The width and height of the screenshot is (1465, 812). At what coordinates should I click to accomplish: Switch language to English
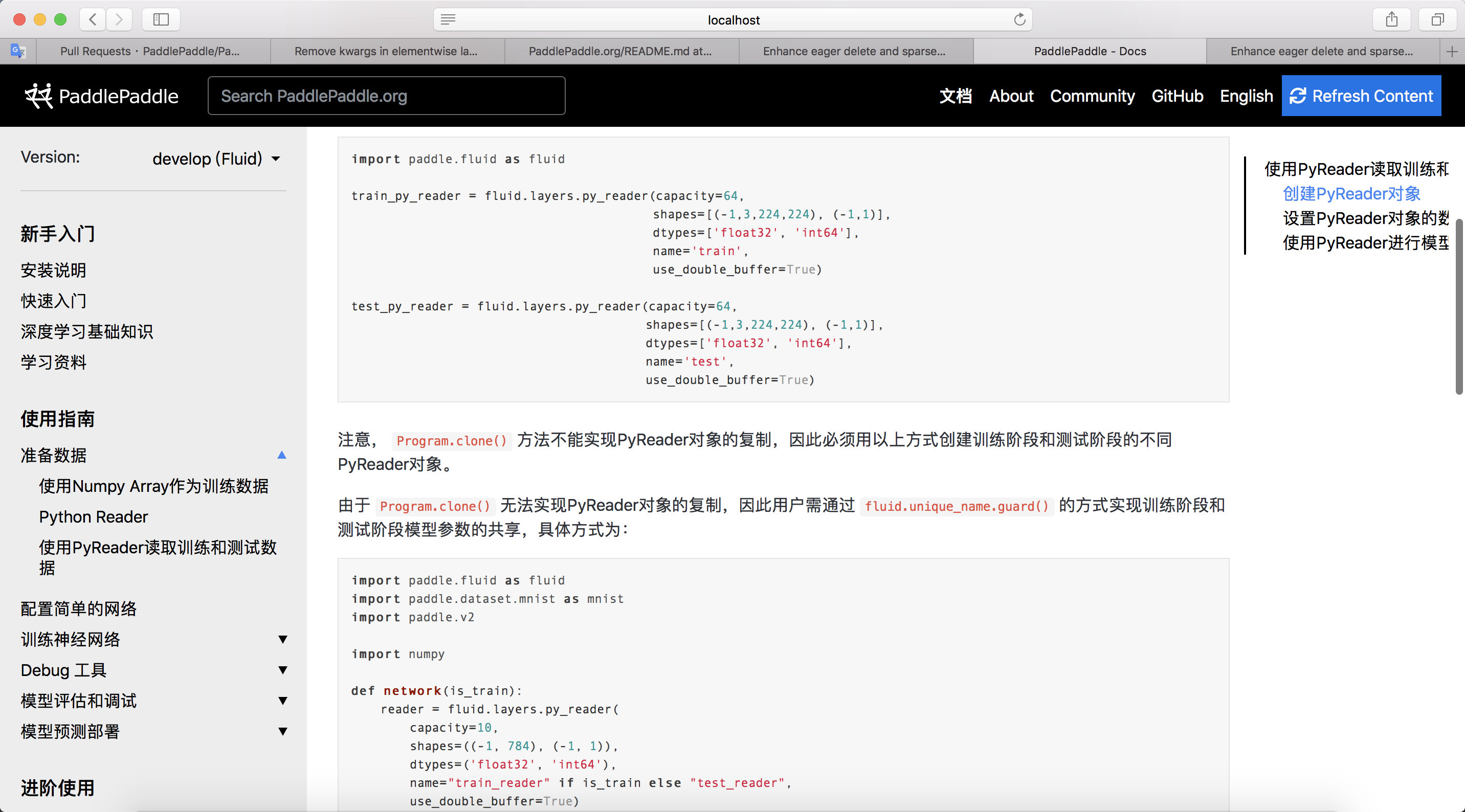(x=1246, y=96)
